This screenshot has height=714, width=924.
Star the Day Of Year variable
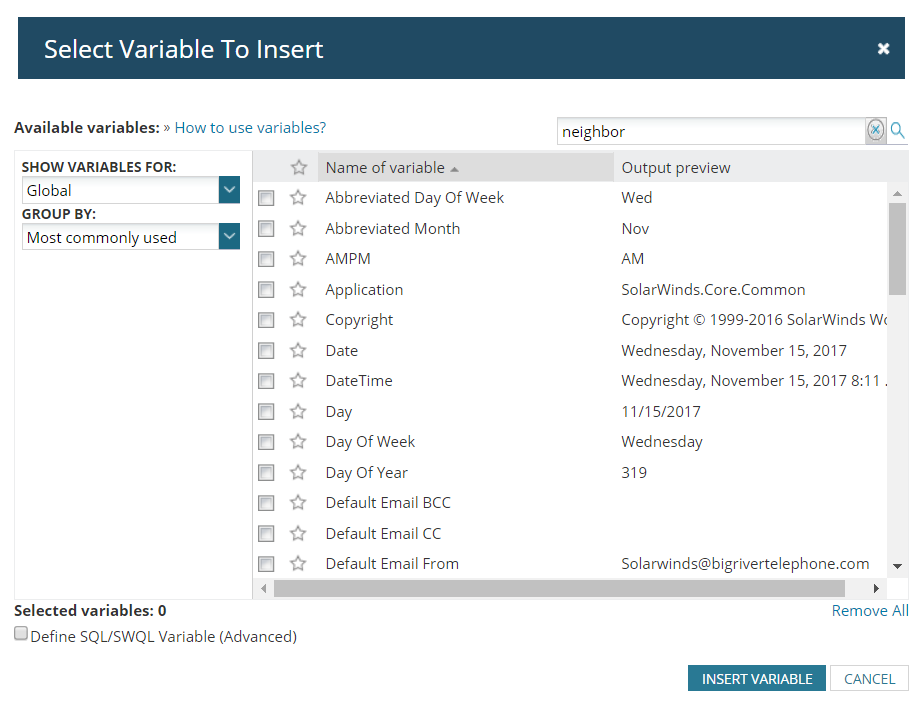pos(298,473)
